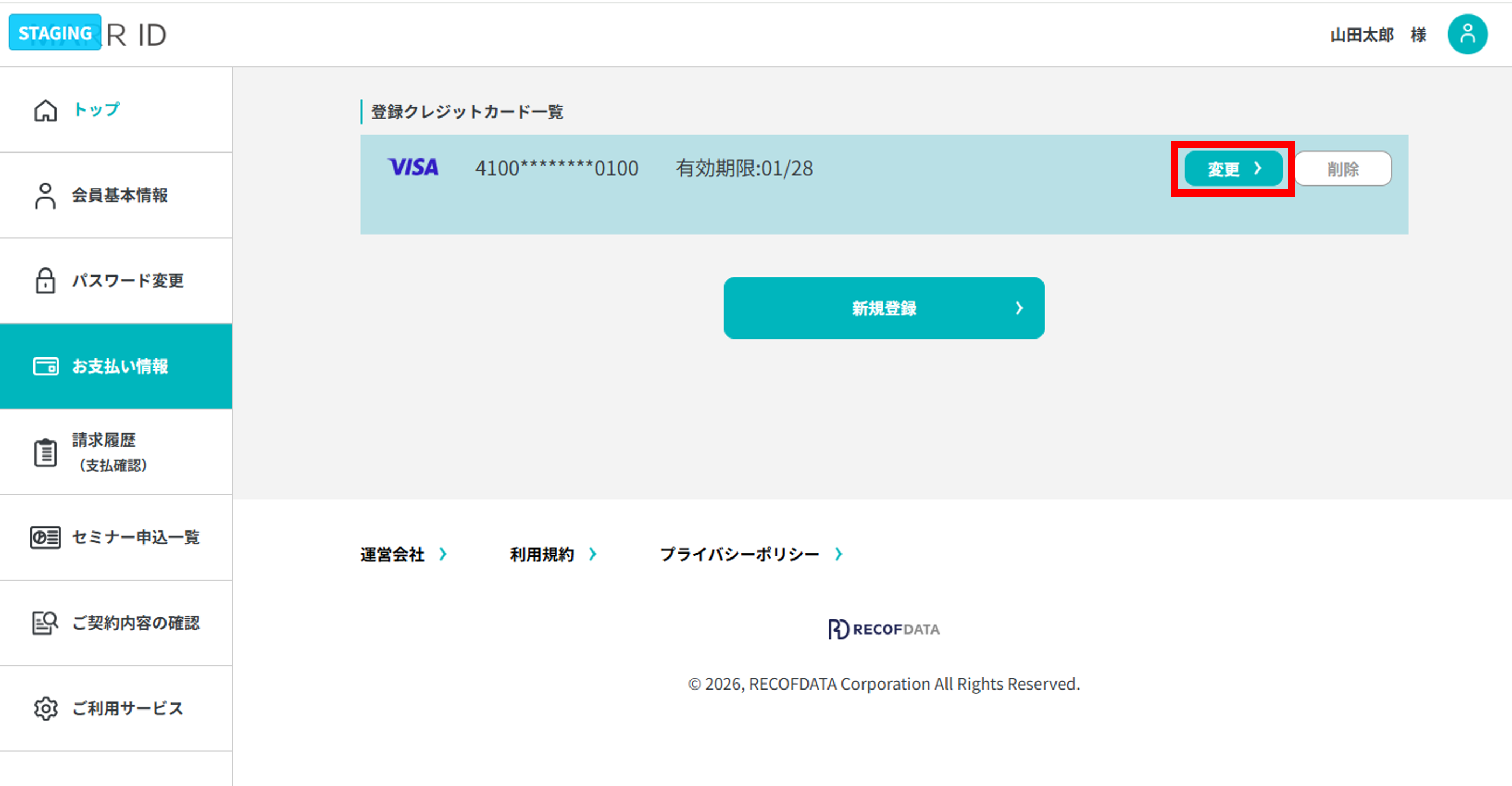This screenshot has height=786, width=1512.
Task: Click the 登録クレジットカード一覧 heading
Action: (467, 112)
